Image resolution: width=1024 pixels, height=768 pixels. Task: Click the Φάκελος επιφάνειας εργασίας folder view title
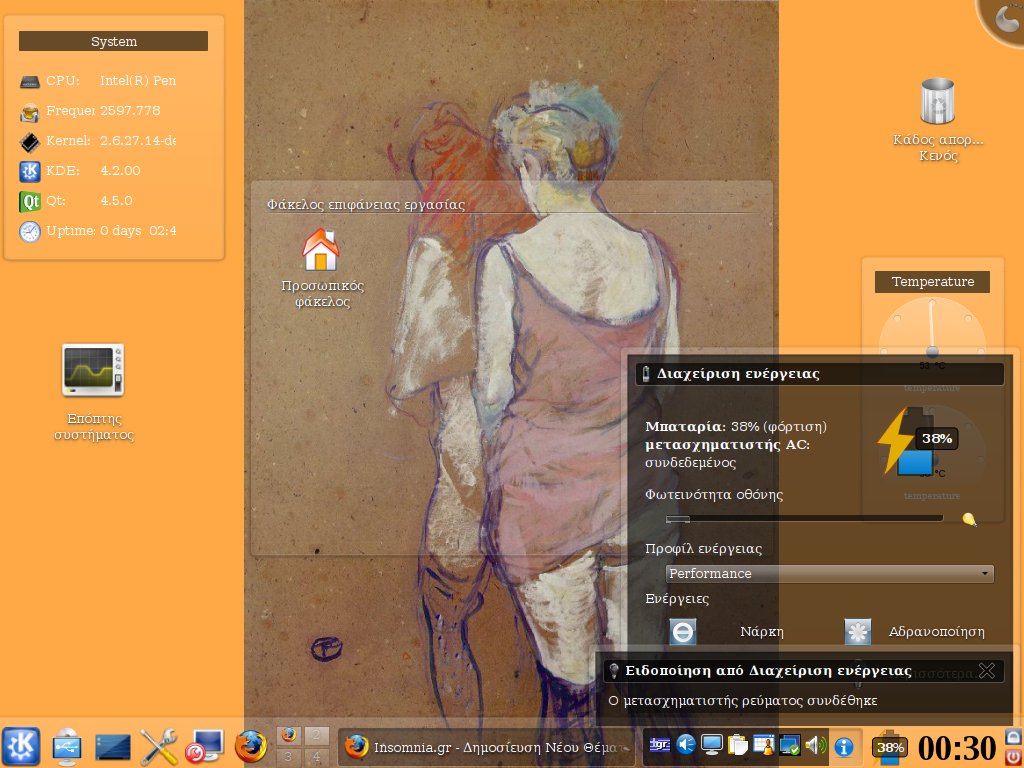coord(366,204)
